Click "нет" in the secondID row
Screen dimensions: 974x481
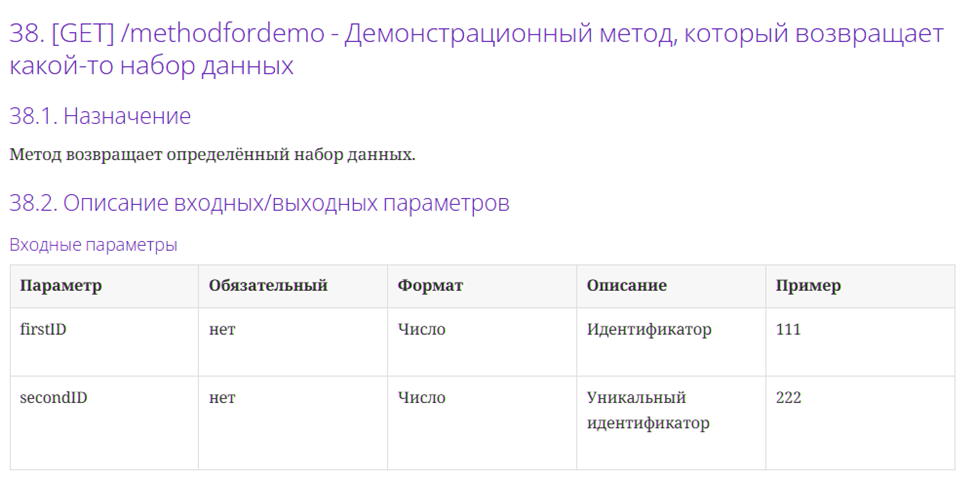222,398
